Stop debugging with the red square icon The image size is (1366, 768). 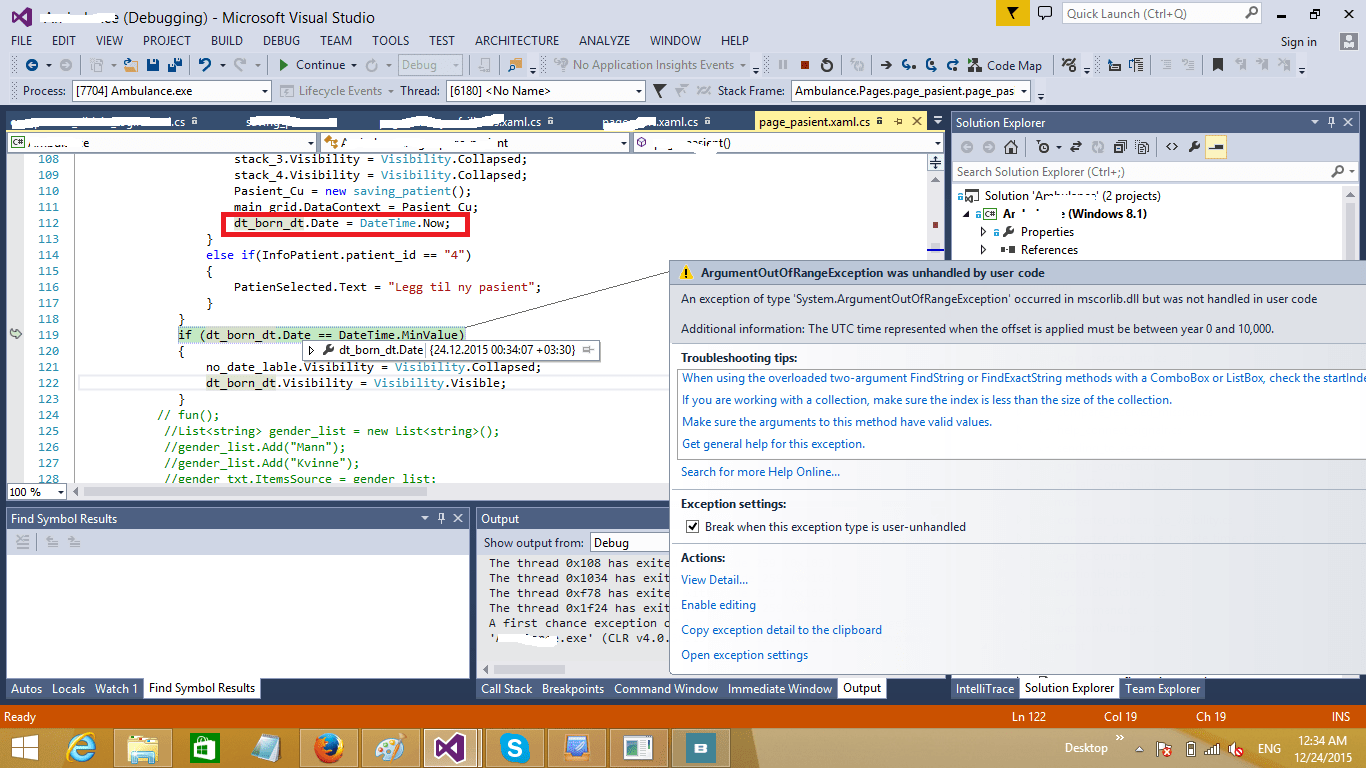(x=805, y=65)
